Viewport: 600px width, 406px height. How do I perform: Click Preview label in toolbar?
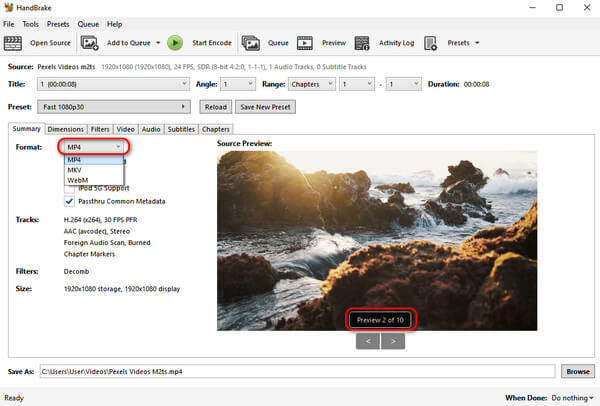point(334,43)
